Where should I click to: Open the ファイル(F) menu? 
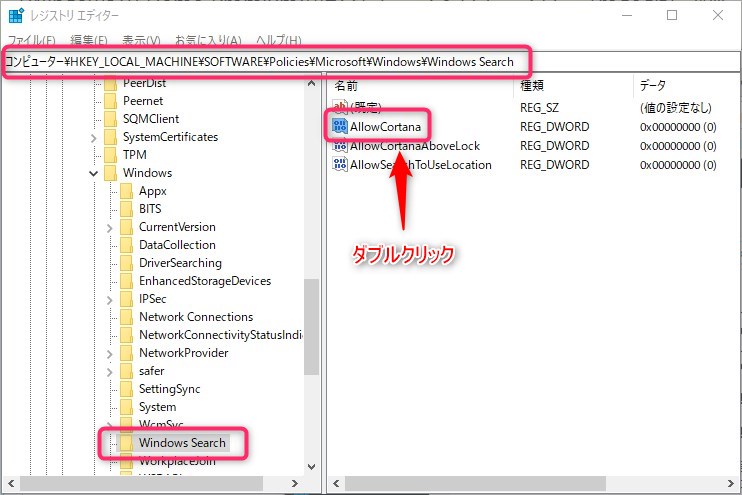click(x=32, y=40)
